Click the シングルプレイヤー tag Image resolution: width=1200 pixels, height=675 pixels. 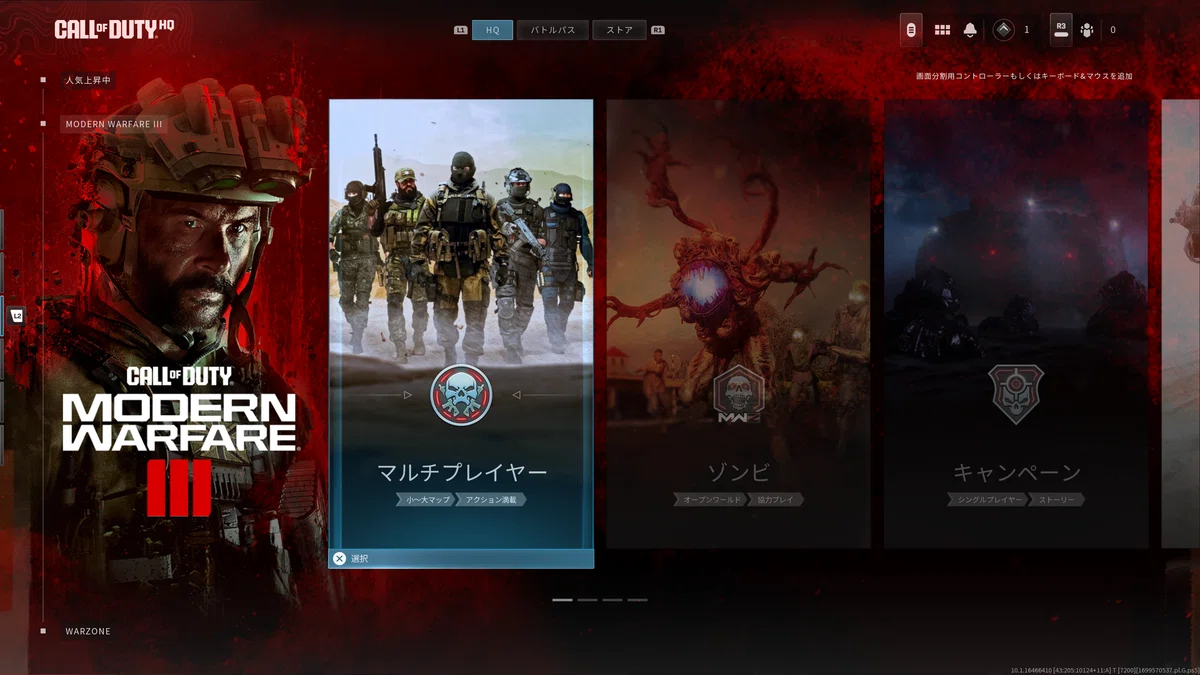pyautogui.click(x=990, y=499)
